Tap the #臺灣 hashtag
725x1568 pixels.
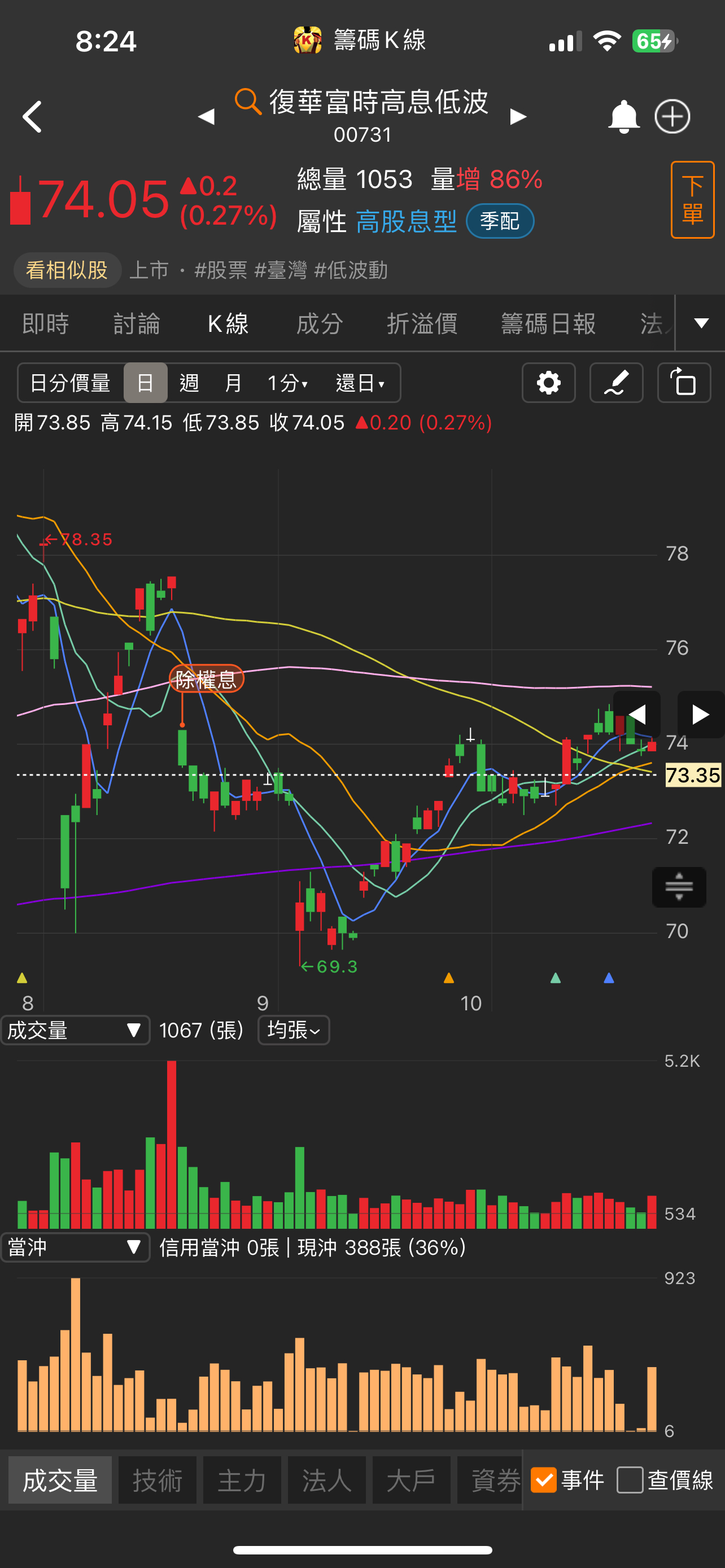(x=280, y=270)
